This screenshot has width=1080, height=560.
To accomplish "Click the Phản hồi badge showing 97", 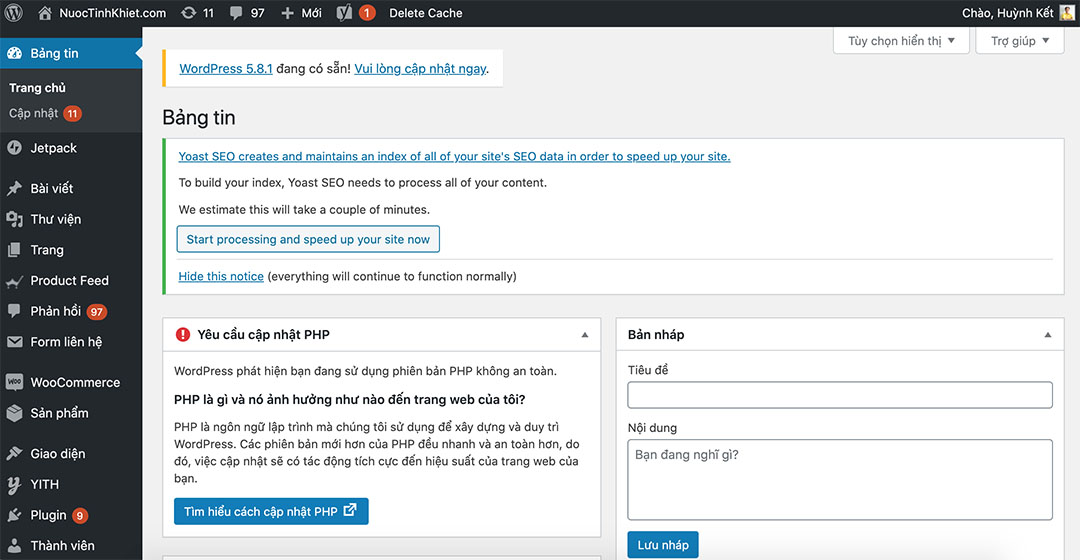I will (96, 311).
